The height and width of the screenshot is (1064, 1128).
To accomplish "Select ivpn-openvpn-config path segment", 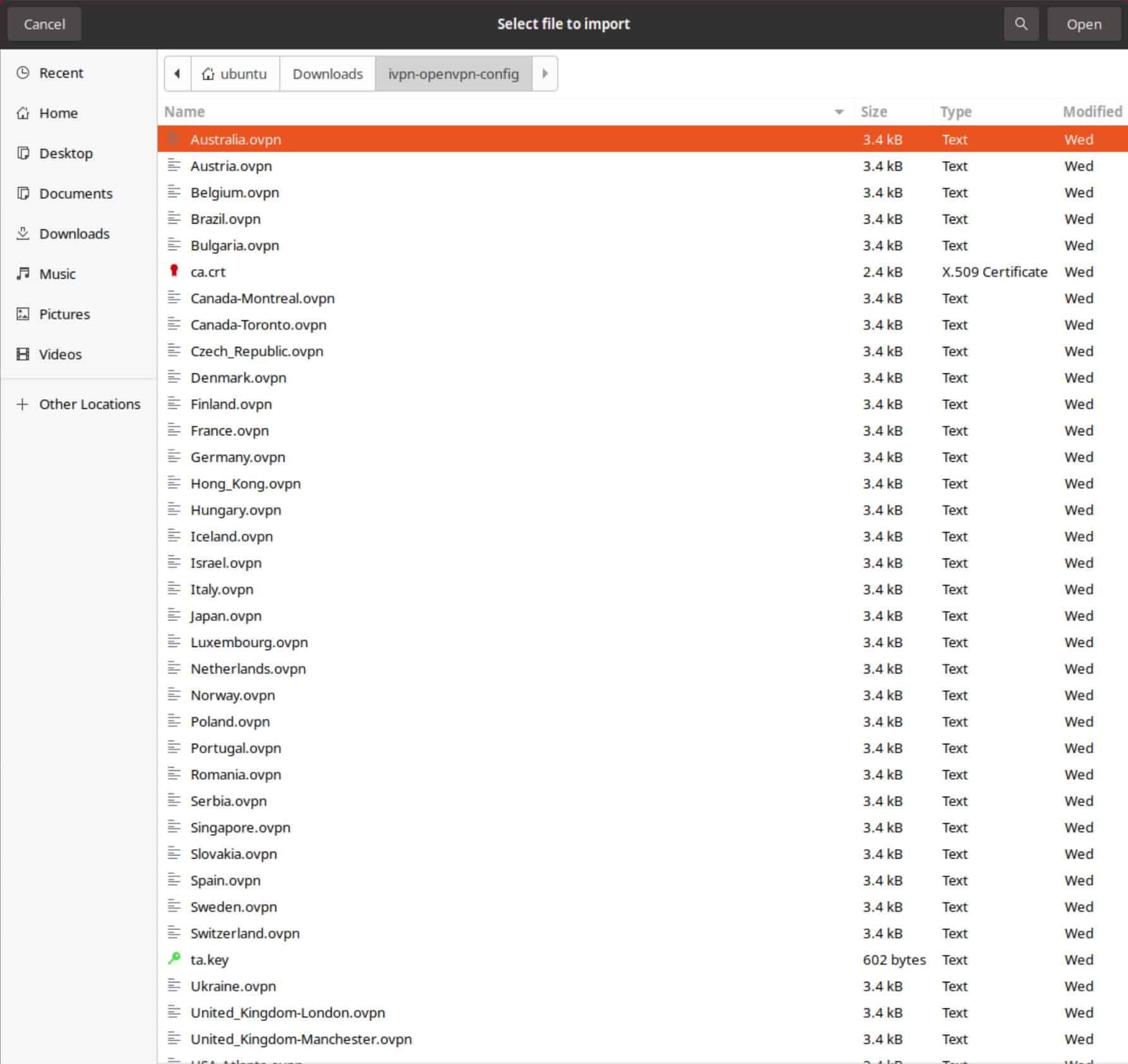I will tap(453, 74).
